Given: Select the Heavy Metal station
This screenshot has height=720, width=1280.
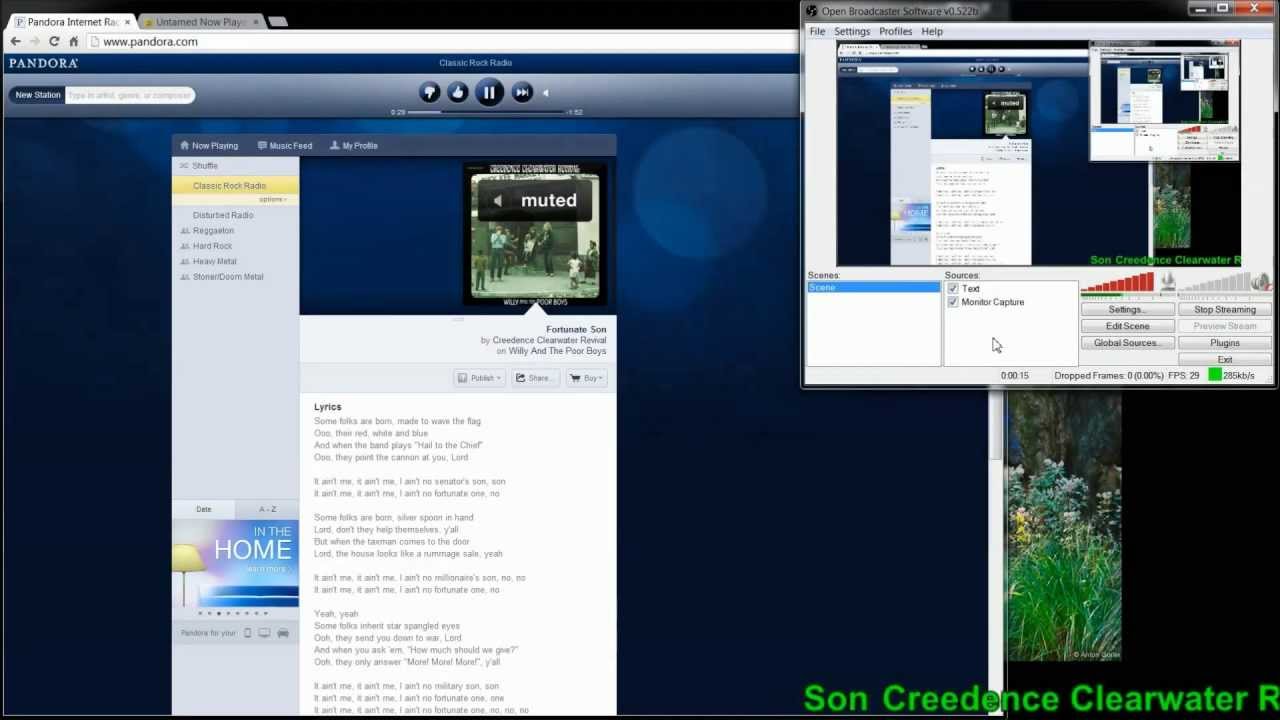Looking at the screenshot, I should click(x=235, y=262).
